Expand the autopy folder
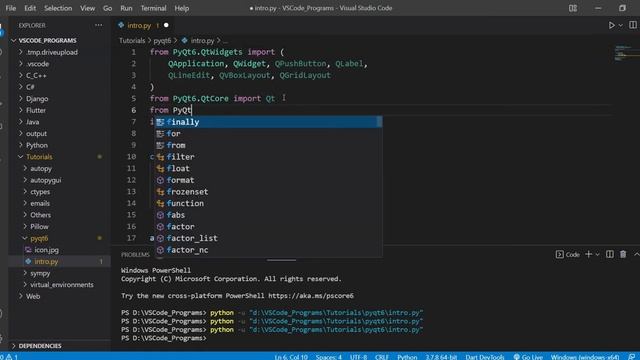The width and height of the screenshot is (640, 360). tap(41, 169)
